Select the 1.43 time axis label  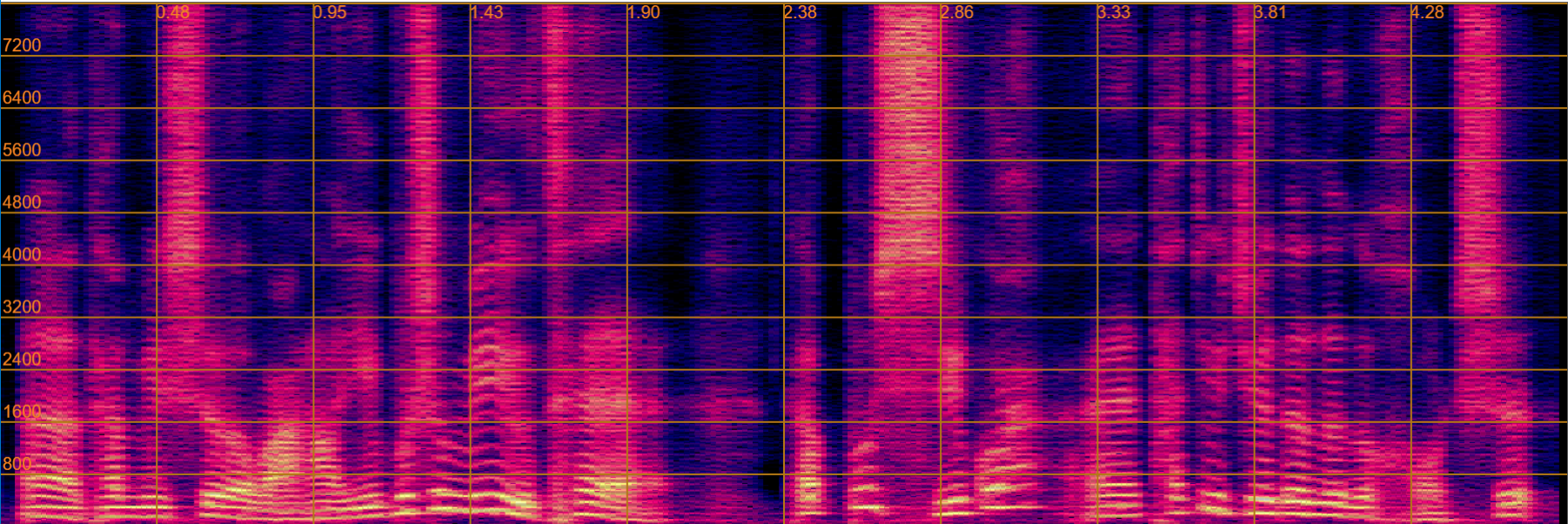486,12
